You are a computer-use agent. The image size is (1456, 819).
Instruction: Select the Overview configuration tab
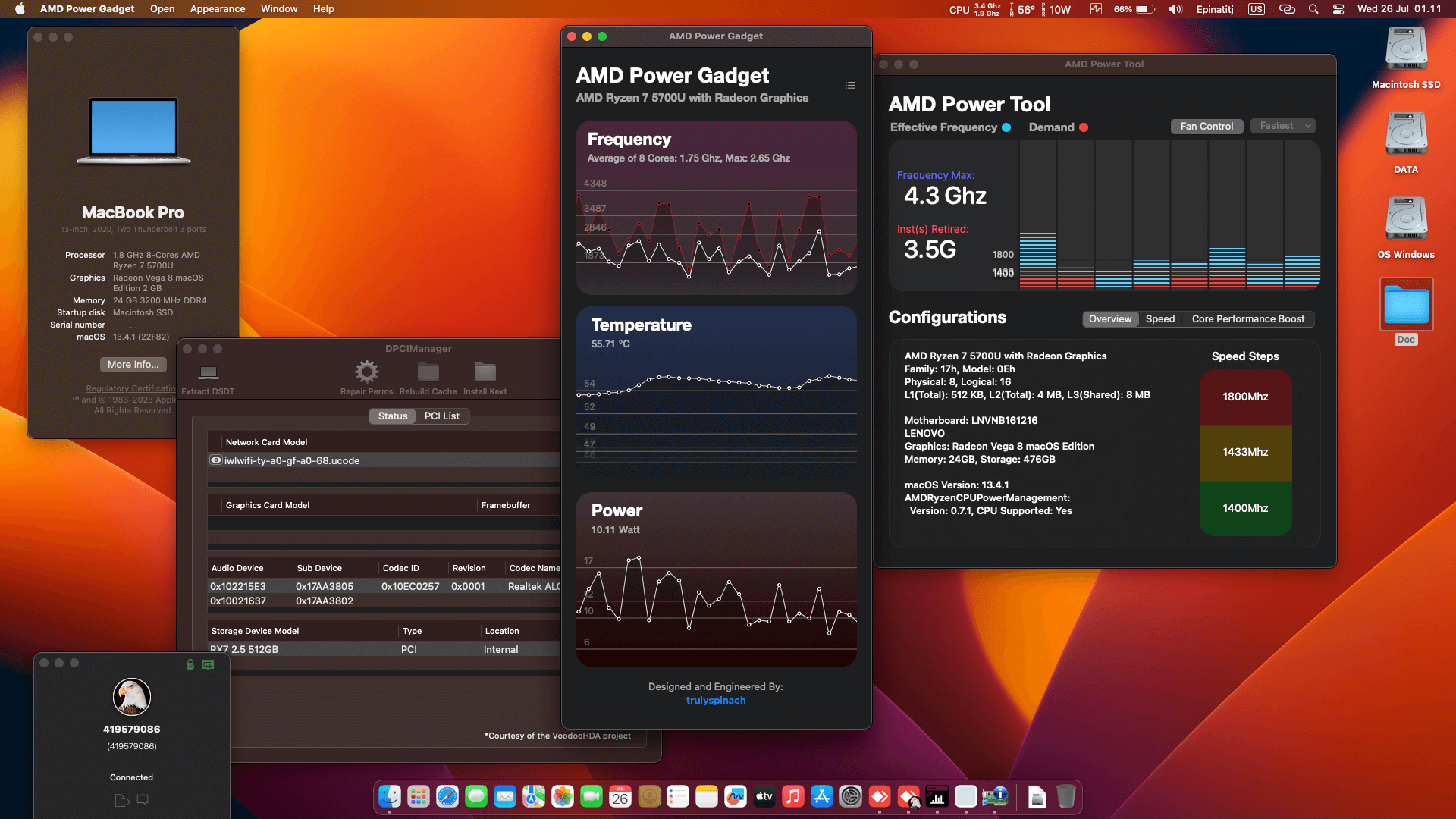(1110, 319)
